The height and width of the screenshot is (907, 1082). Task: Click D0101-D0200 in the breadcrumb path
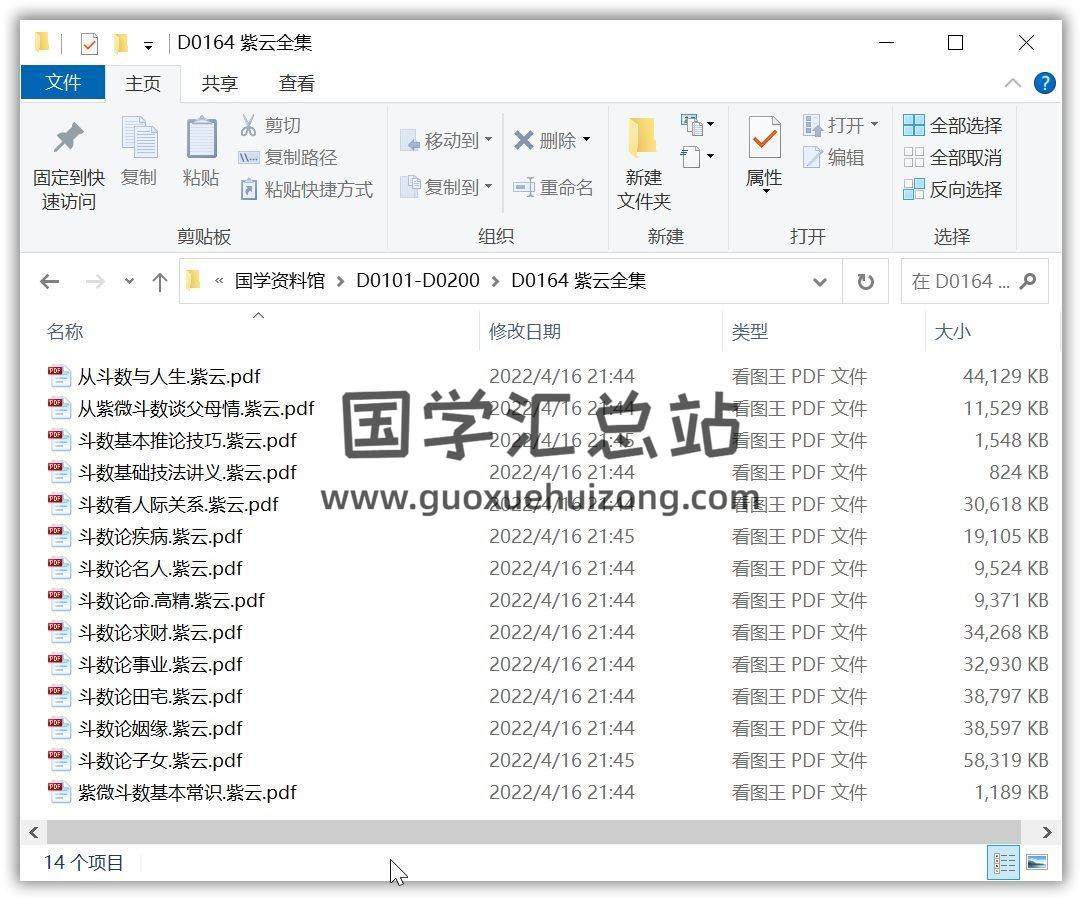(x=417, y=281)
